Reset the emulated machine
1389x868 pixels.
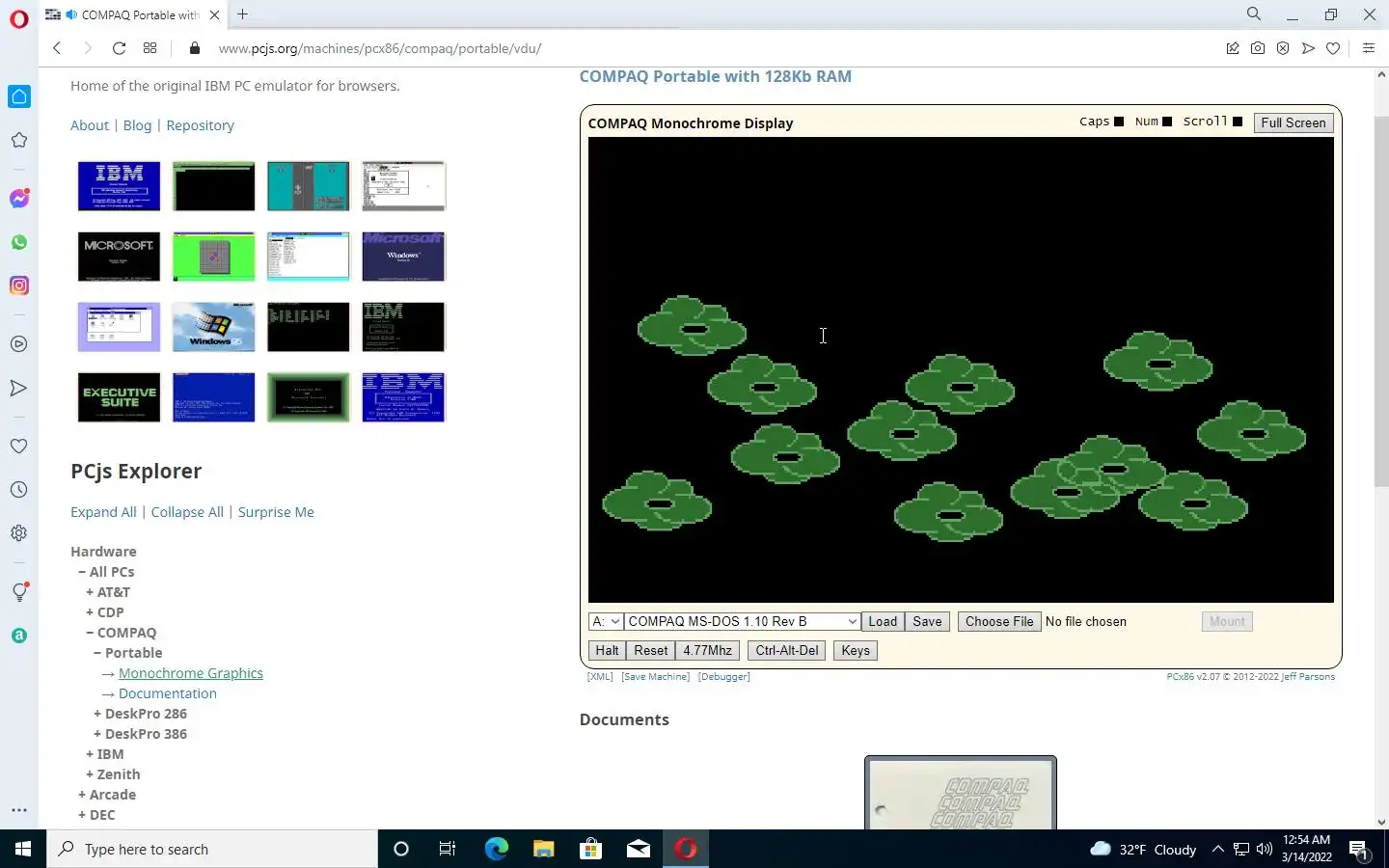[x=651, y=650]
